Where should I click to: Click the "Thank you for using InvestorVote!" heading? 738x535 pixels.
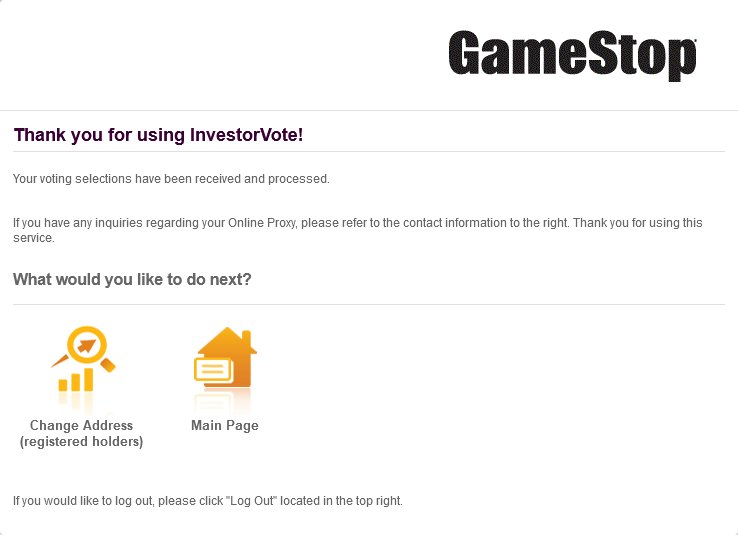click(x=159, y=135)
